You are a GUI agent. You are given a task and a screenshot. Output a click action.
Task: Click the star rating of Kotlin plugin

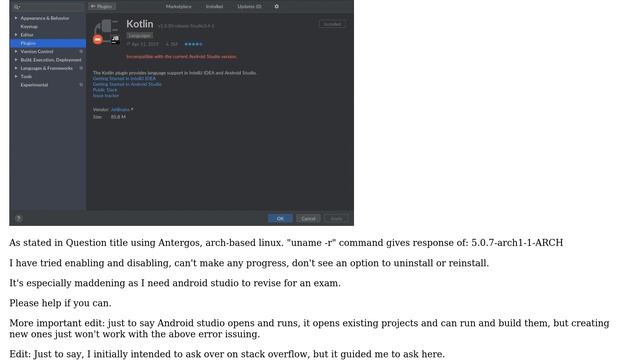click(193, 44)
